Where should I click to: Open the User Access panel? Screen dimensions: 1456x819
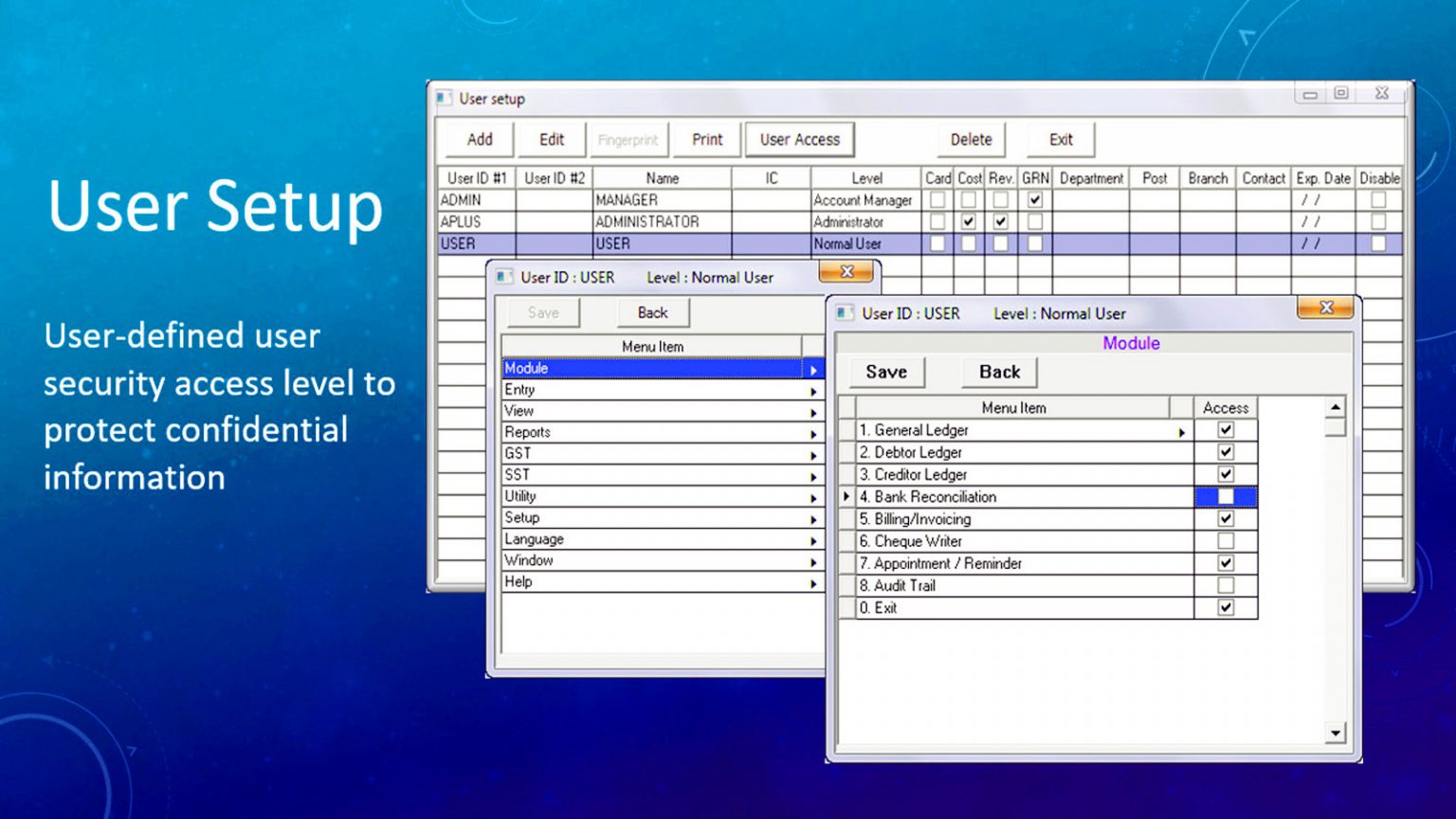click(799, 139)
